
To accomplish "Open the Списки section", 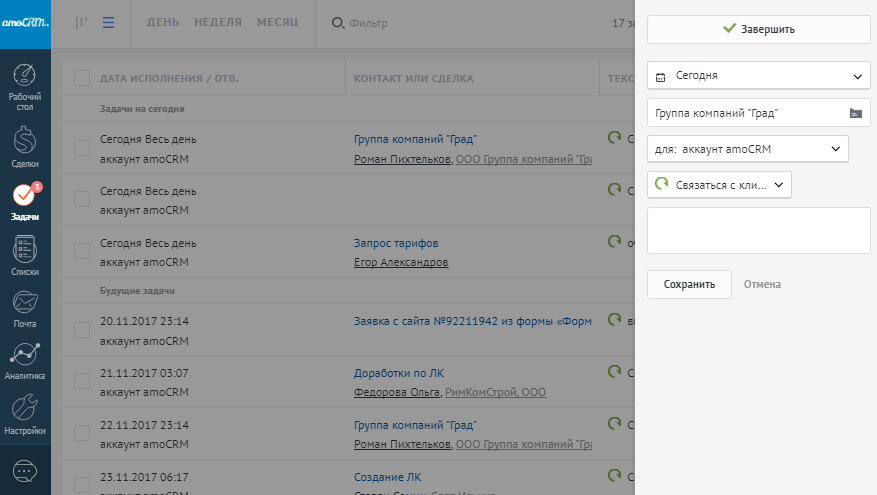I will pos(25,256).
